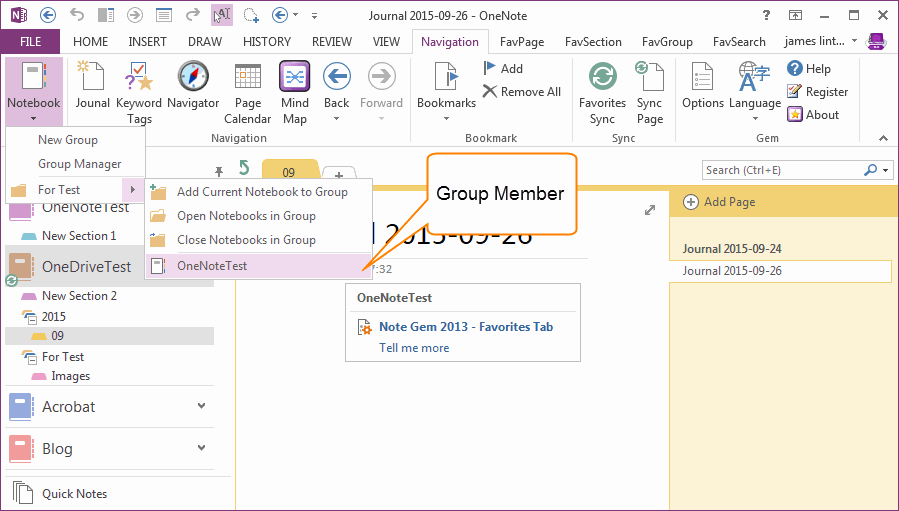Open the Mind Map tool
The image size is (899, 511).
pyautogui.click(x=295, y=92)
